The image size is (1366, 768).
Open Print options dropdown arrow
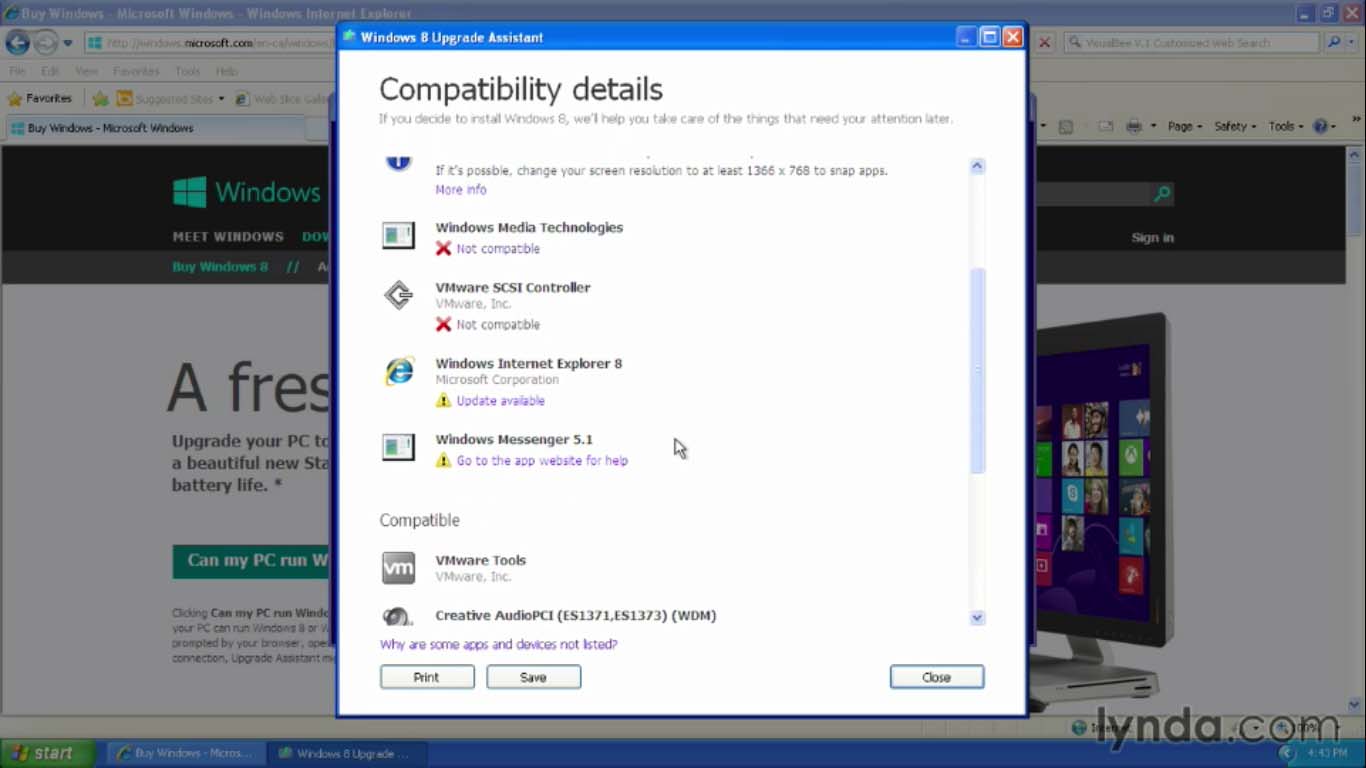point(1152,127)
